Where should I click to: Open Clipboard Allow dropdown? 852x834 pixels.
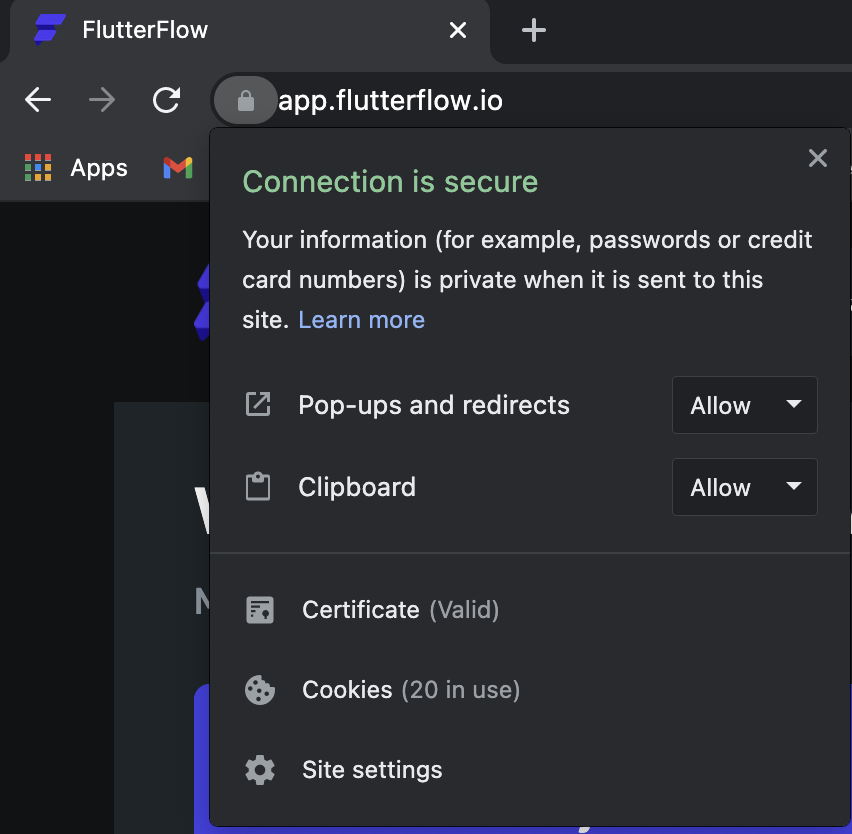[x=744, y=487]
